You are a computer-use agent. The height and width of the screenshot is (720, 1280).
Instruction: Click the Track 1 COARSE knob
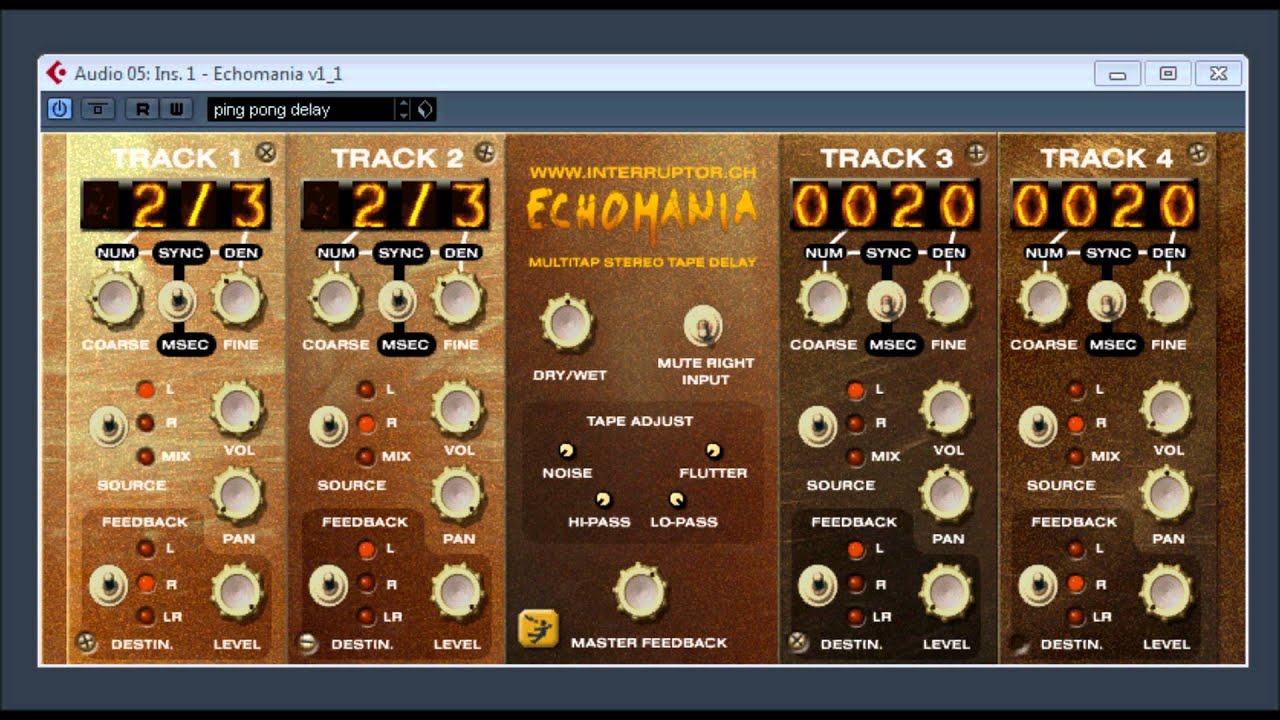click(115, 298)
